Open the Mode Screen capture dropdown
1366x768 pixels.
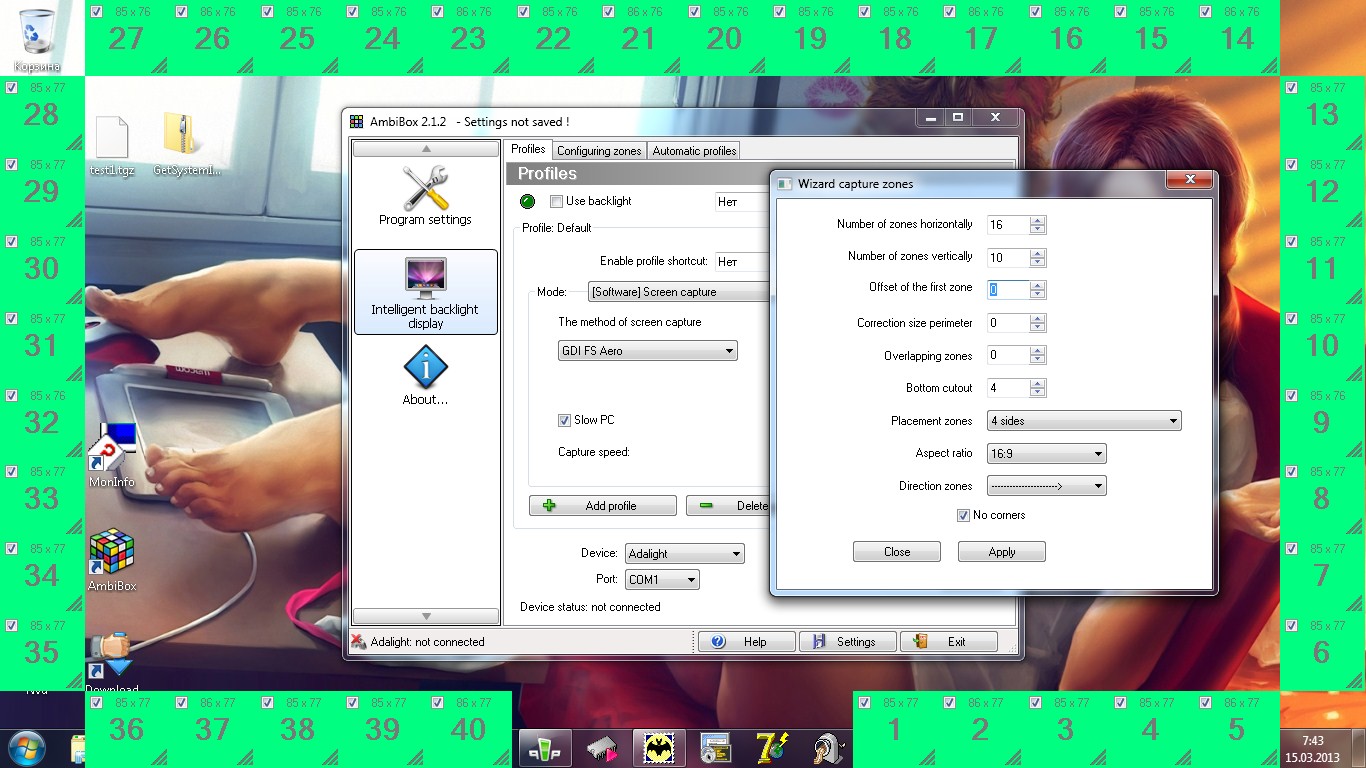click(678, 292)
